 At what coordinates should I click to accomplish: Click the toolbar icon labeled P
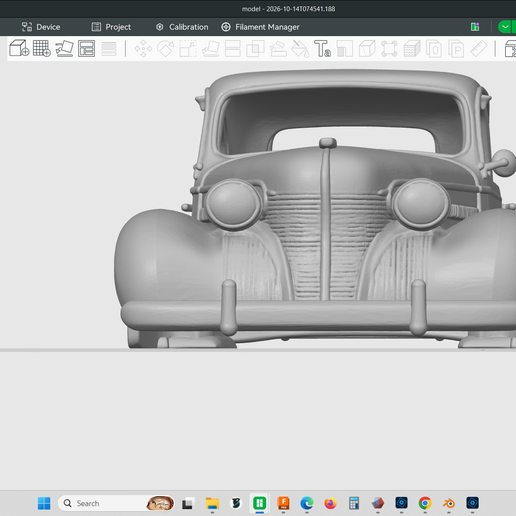[456, 49]
